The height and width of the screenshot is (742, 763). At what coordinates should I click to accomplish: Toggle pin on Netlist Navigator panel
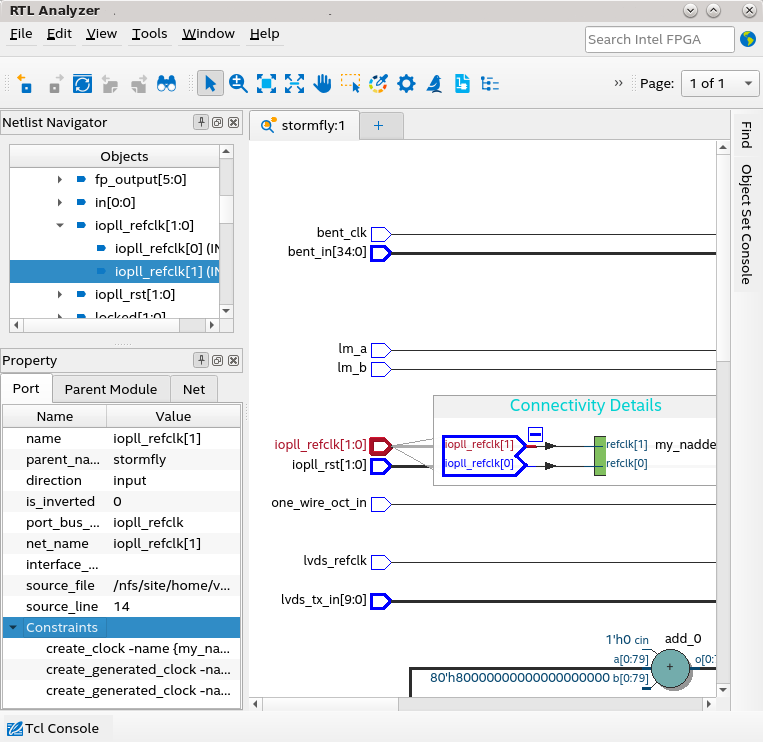201,123
